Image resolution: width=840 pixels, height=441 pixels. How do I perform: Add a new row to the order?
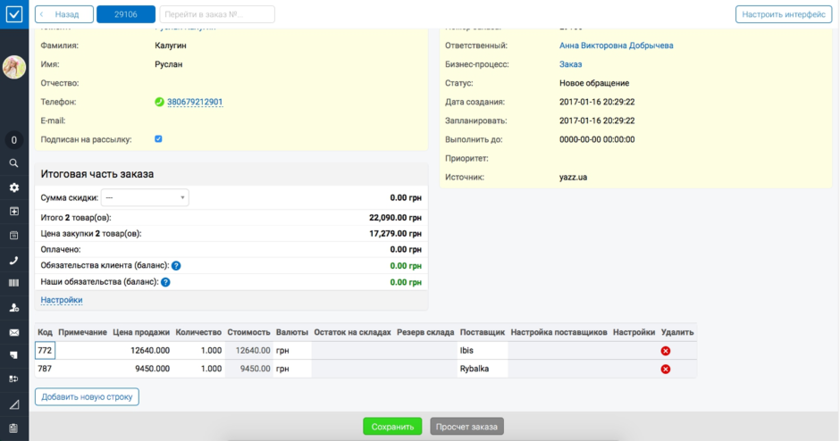coord(88,397)
